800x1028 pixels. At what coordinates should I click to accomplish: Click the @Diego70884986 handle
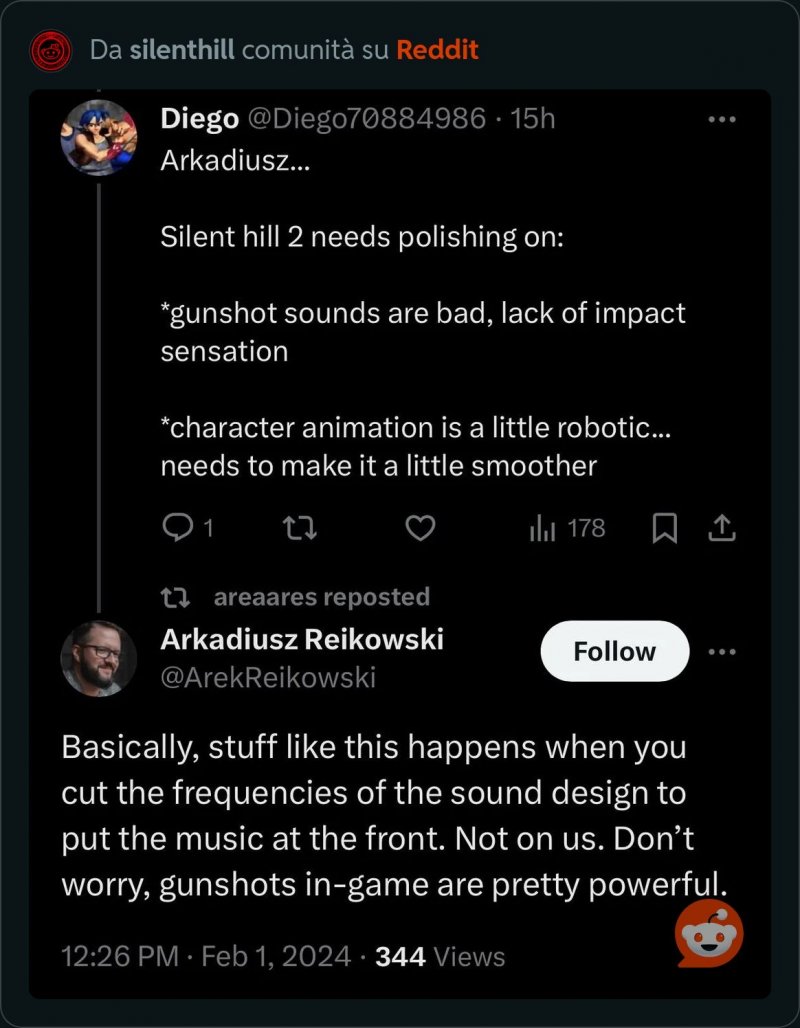[365, 119]
